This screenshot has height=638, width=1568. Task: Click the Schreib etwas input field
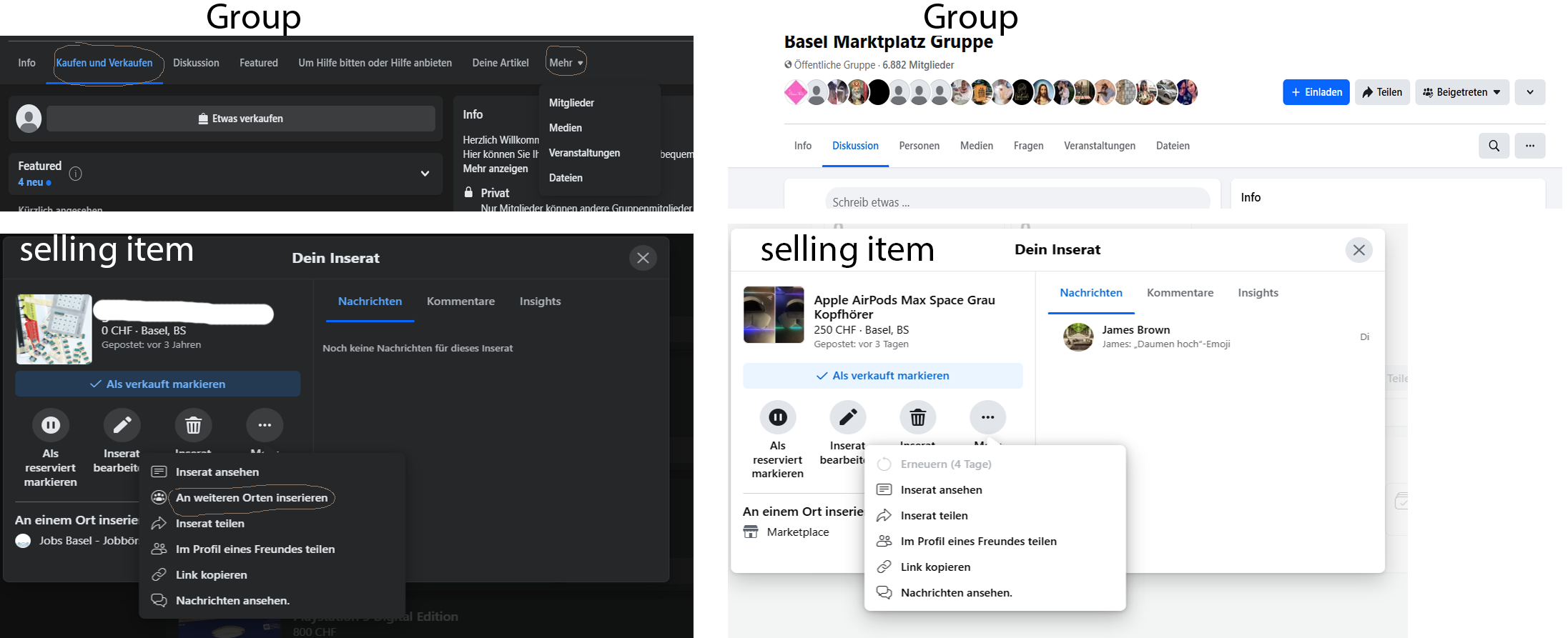(1017, 199)
